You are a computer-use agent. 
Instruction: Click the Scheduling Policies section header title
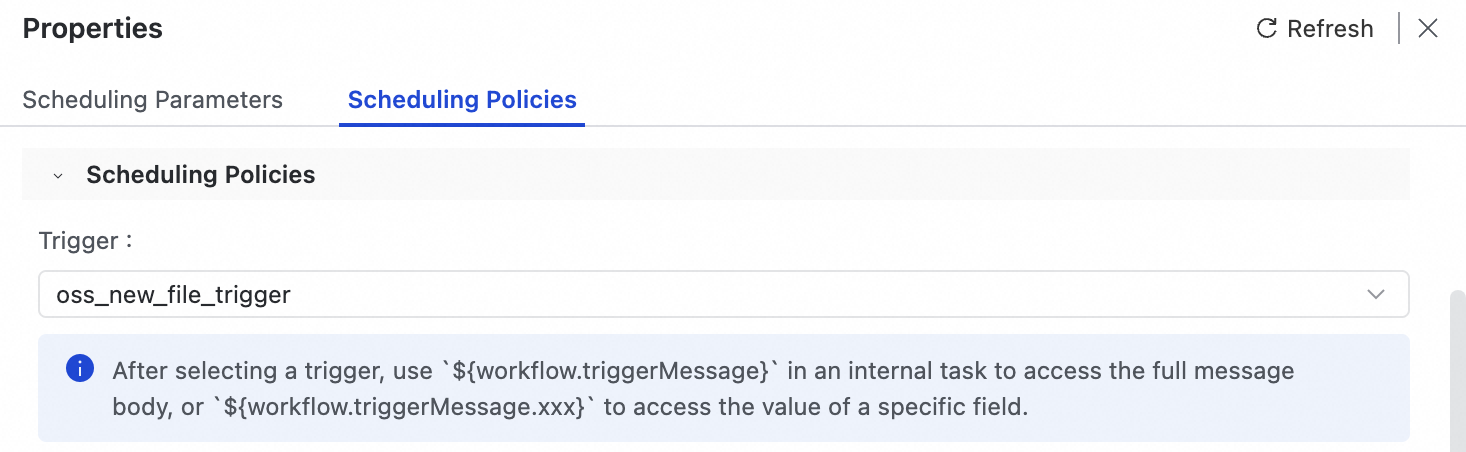(x=201, y=175)
